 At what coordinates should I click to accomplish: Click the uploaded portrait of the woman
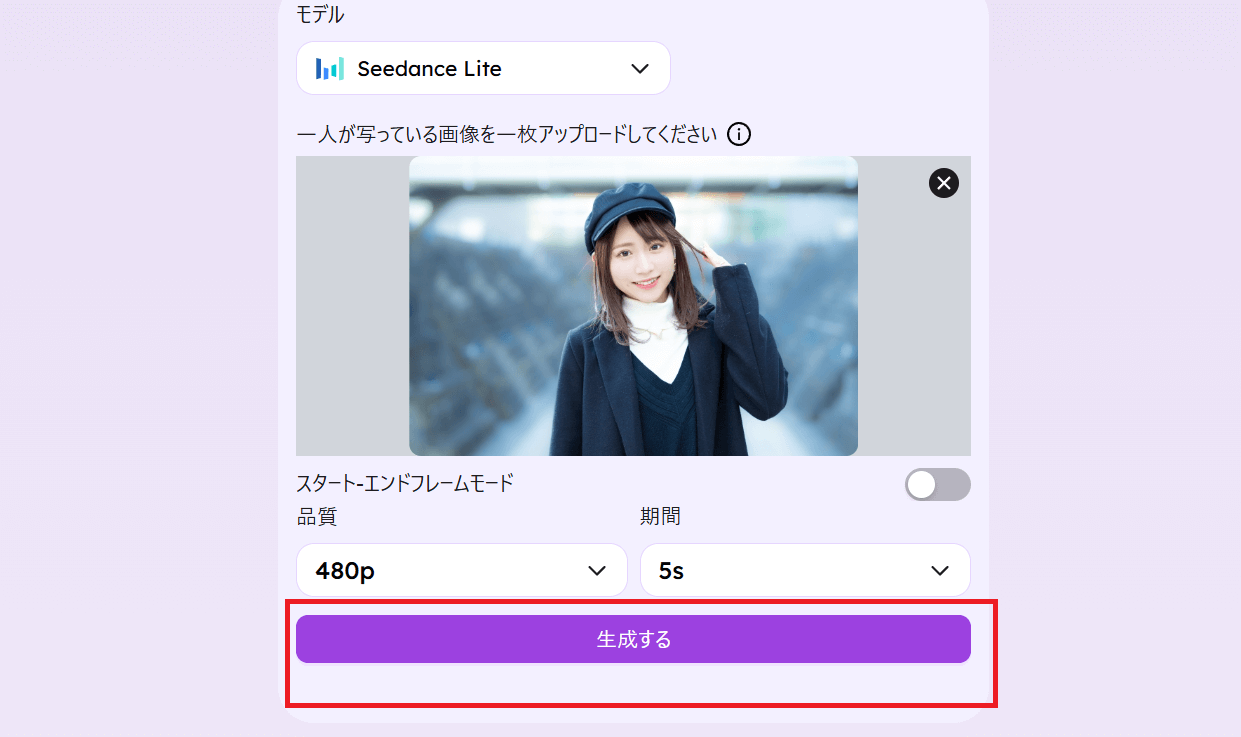click(x=633, y=305)
